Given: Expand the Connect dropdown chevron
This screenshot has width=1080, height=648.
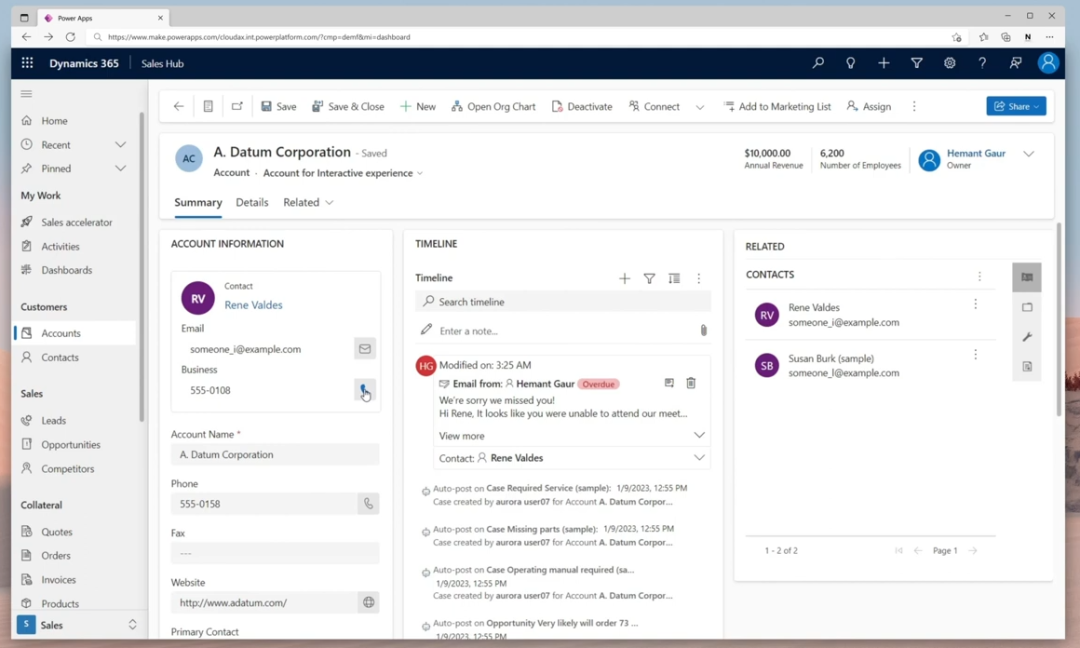Looking at the screenshot, I should point(700,107).
